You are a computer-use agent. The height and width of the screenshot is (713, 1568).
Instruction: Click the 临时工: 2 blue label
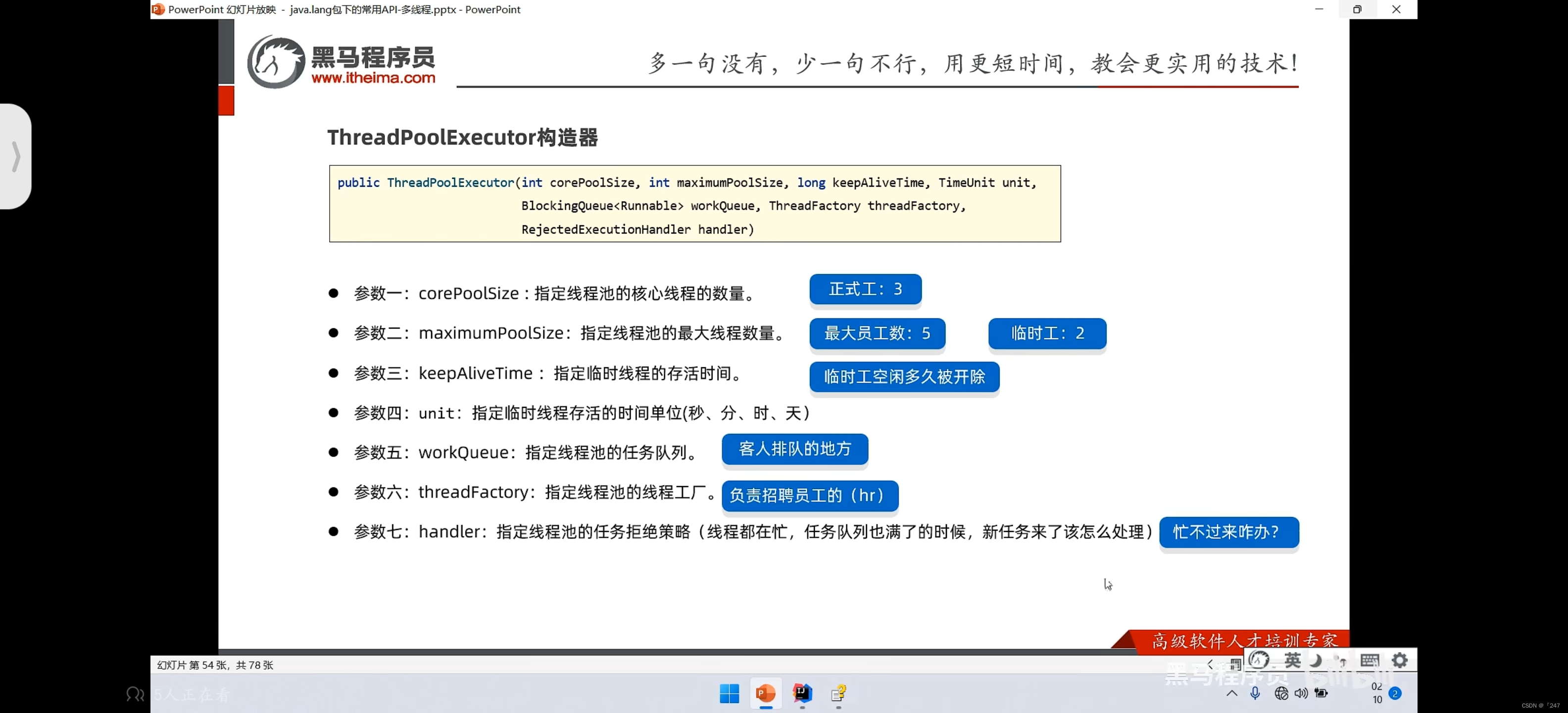(1047, 333)
